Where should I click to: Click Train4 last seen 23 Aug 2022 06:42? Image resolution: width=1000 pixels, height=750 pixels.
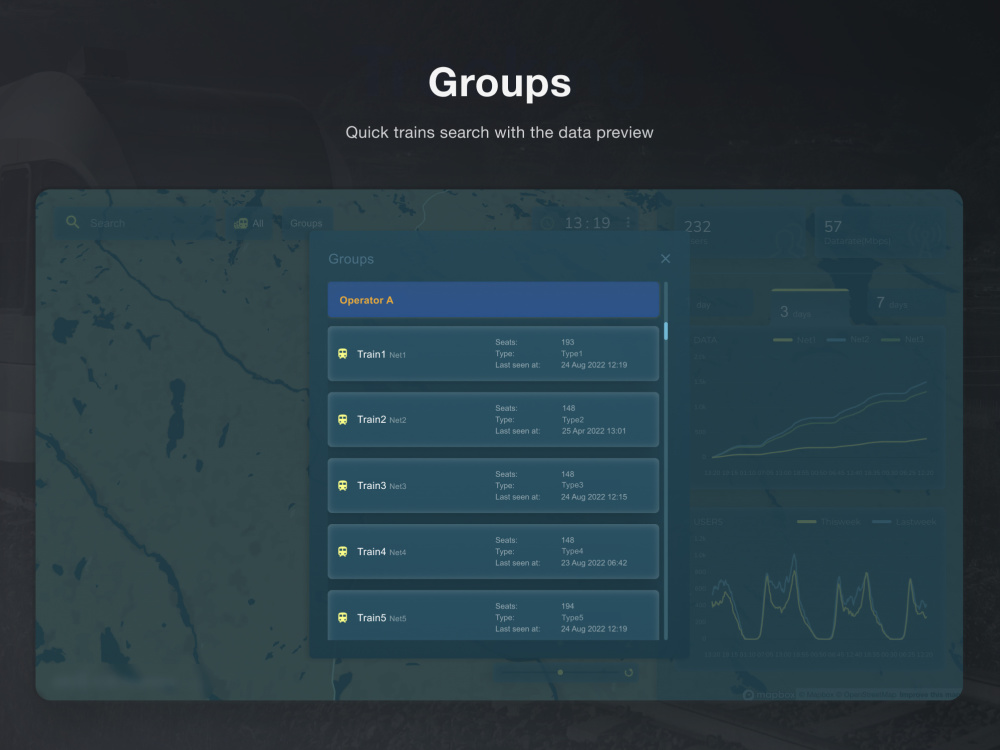(x=594, y=563)
